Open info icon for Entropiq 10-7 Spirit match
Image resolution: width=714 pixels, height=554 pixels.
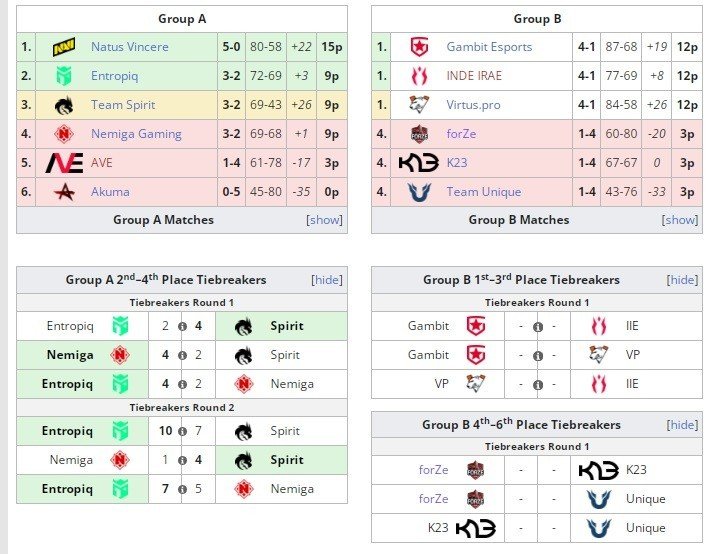pyautogui.click(x=182, y=431)
